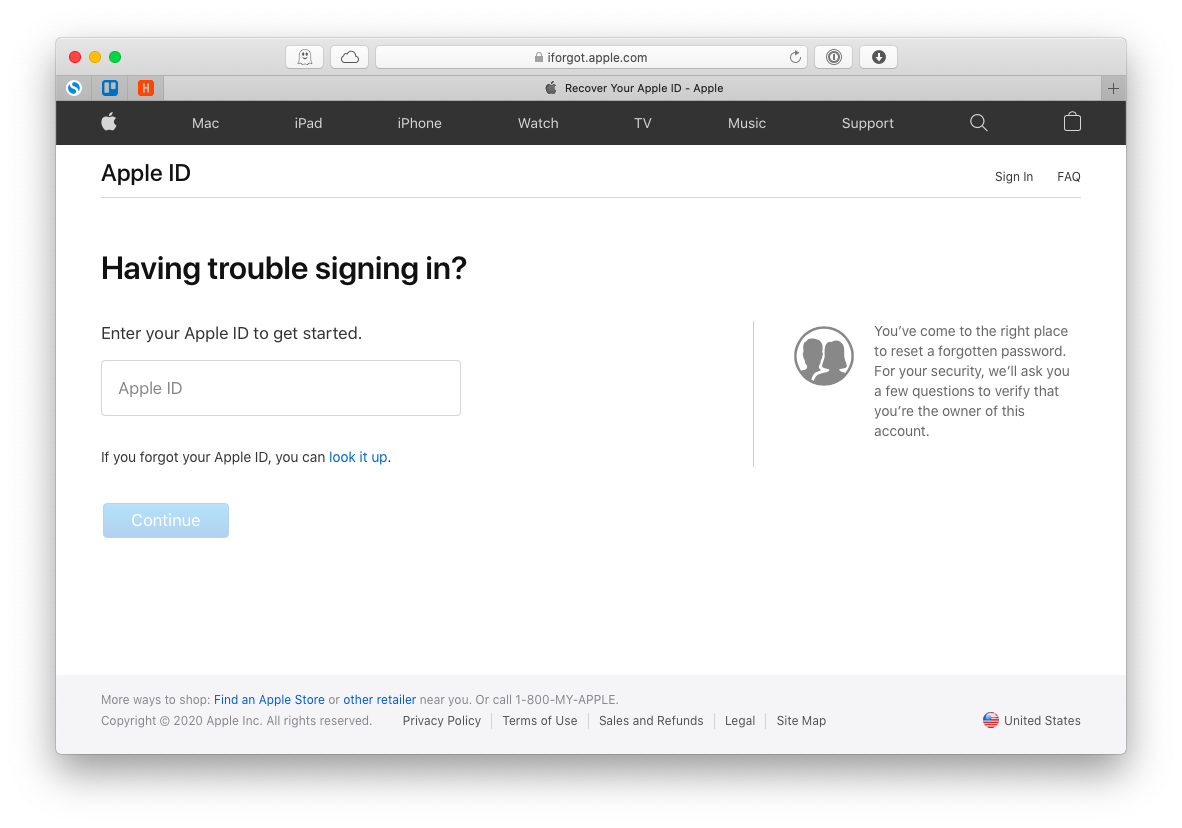The height and width of the screenshot is (828, 1182).
Task: Switch to the pinned Trello tab
Action: [x=110, y=88]
